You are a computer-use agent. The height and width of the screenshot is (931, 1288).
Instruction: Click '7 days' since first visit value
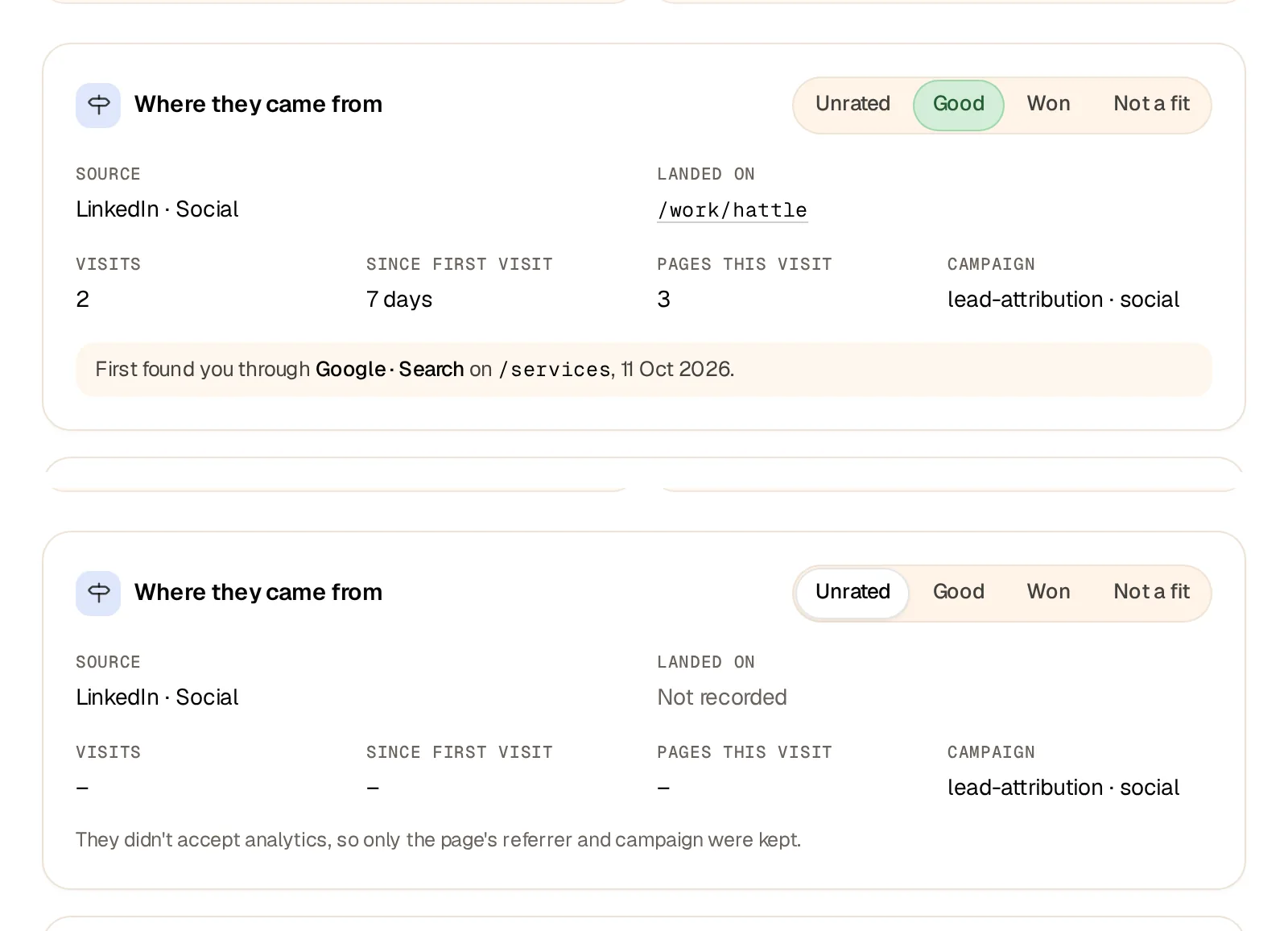399,300
